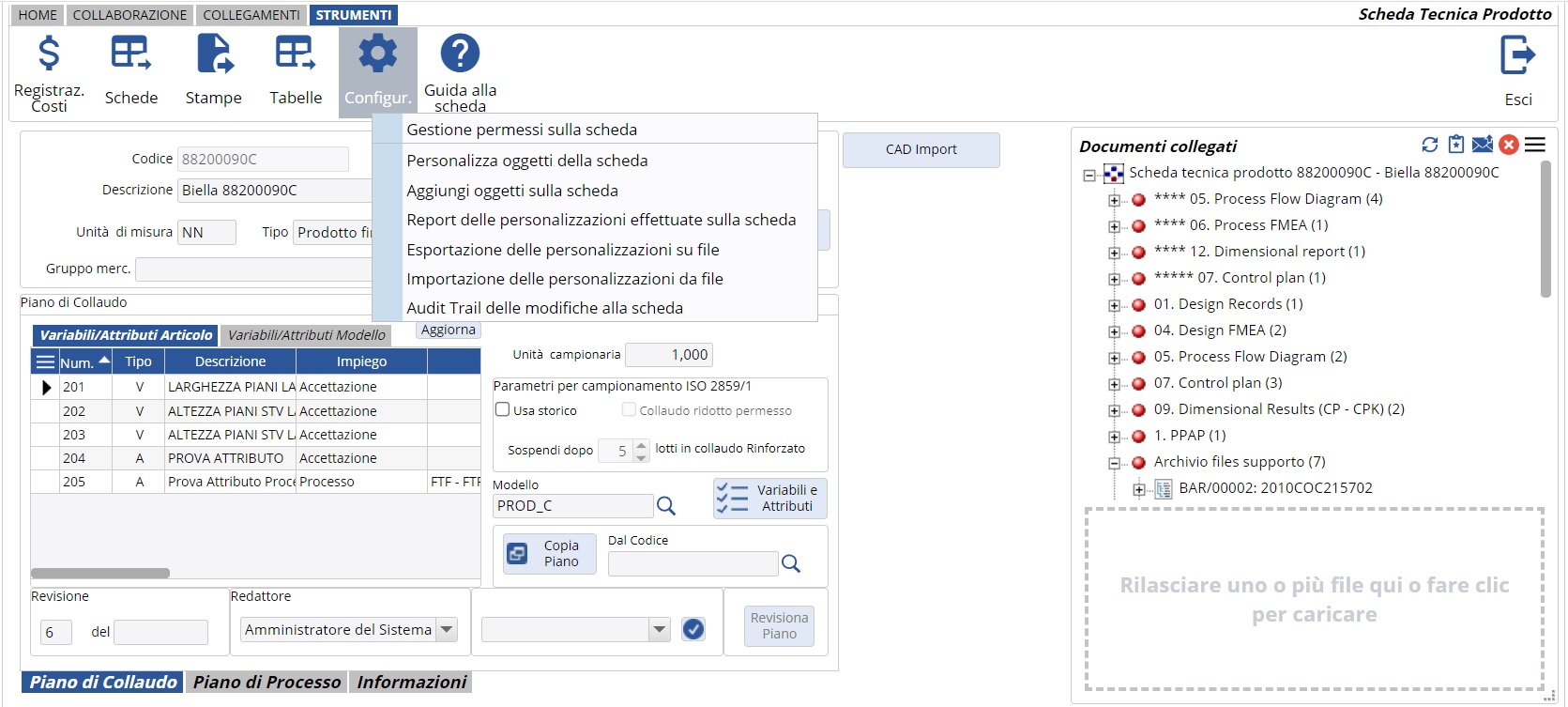Open Guida alla scheda help icon
Viewport: 1568px width, 707px height.
460,54
